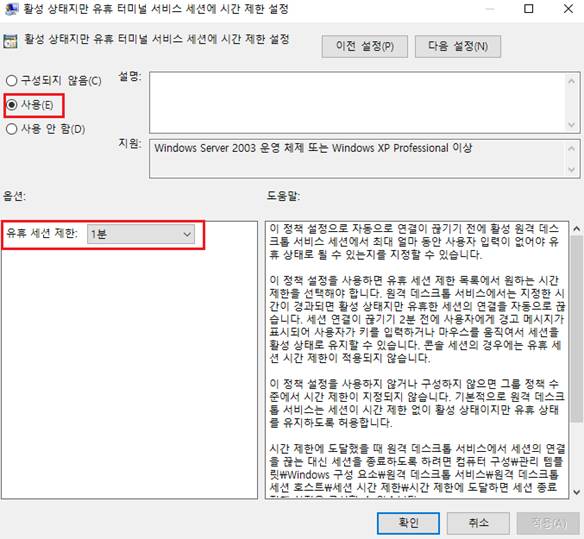Click the help text scroll-up arrow

[x=577, y=229]
